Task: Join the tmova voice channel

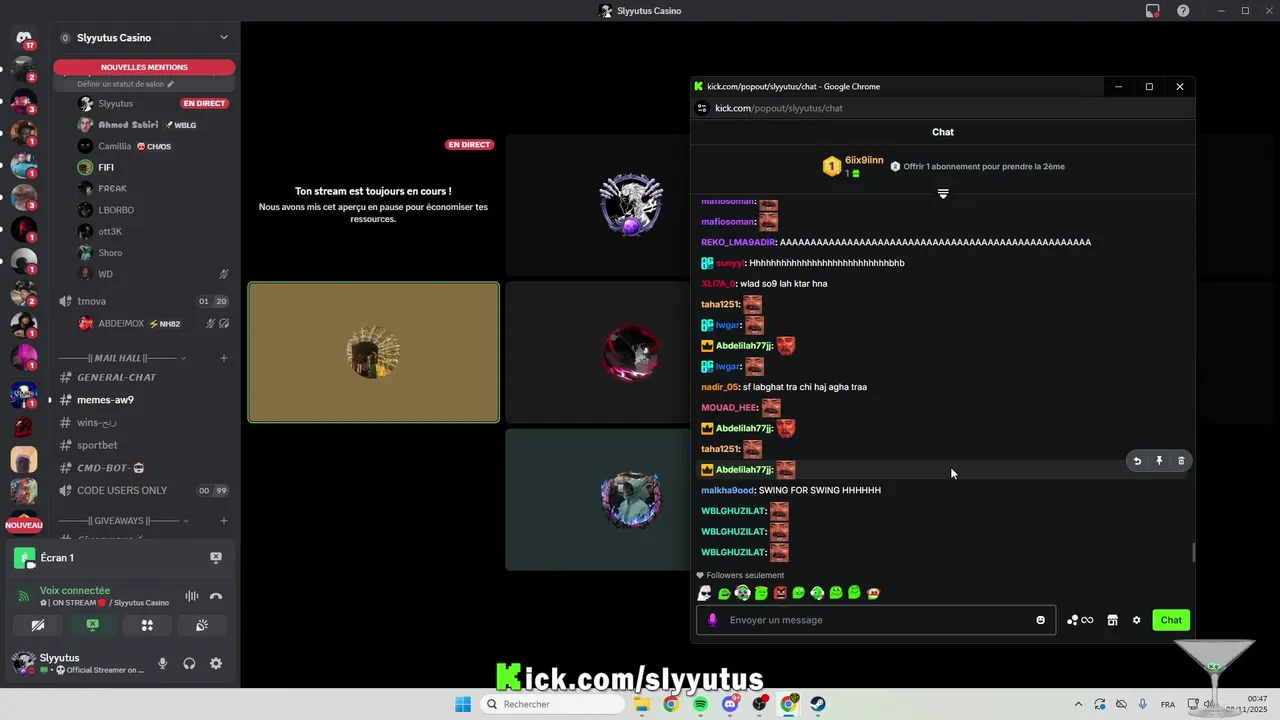Action: pyautogui.click(x=144, y=301)
